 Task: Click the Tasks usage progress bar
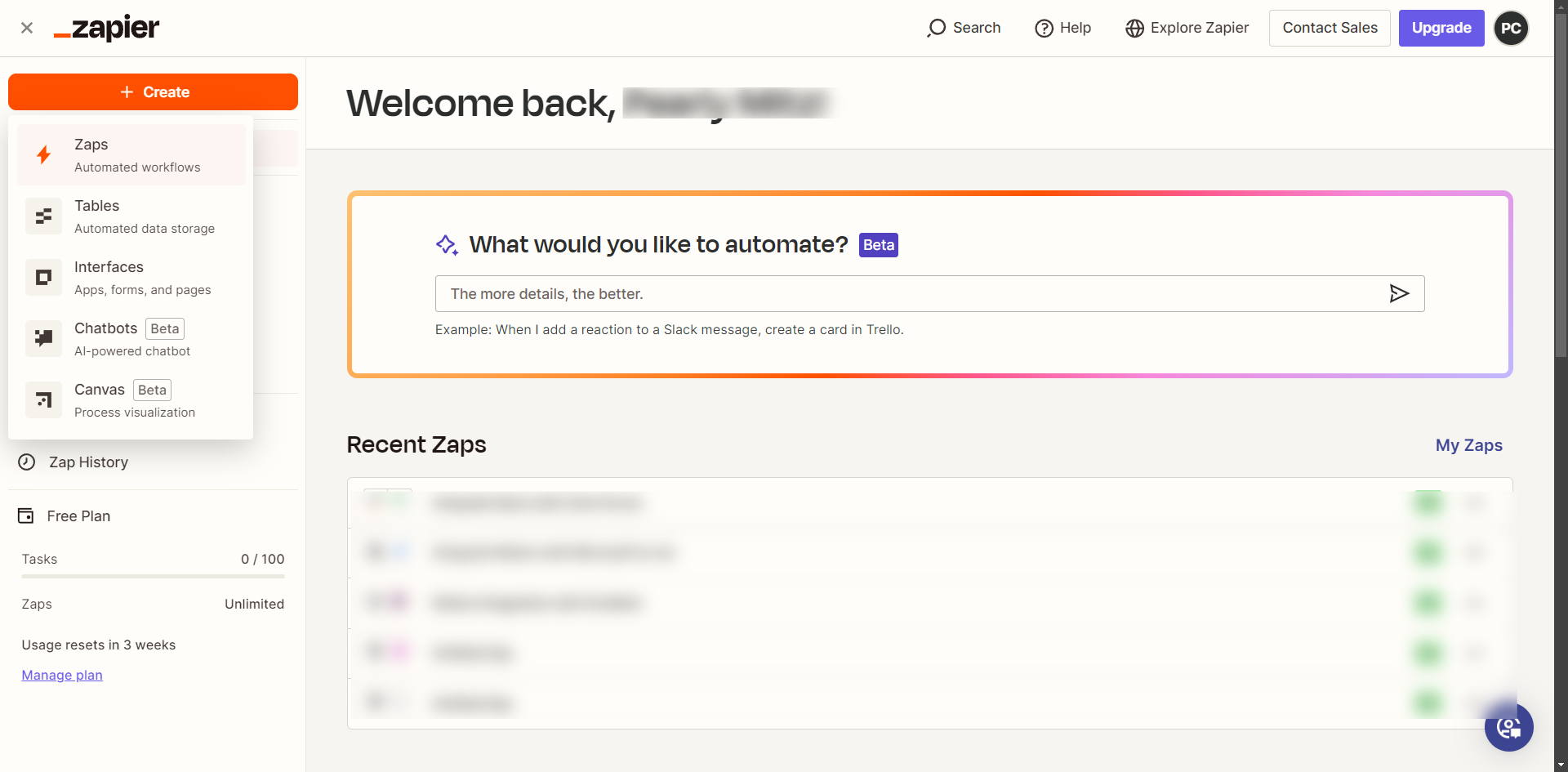tap(153, 577)
